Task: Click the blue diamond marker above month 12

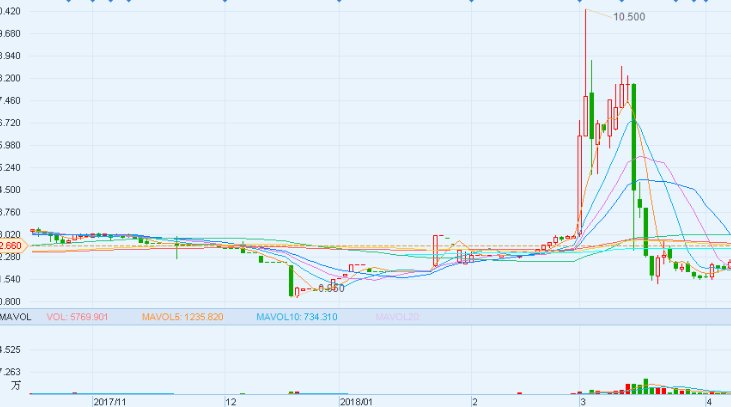Action: pos(227,2)
